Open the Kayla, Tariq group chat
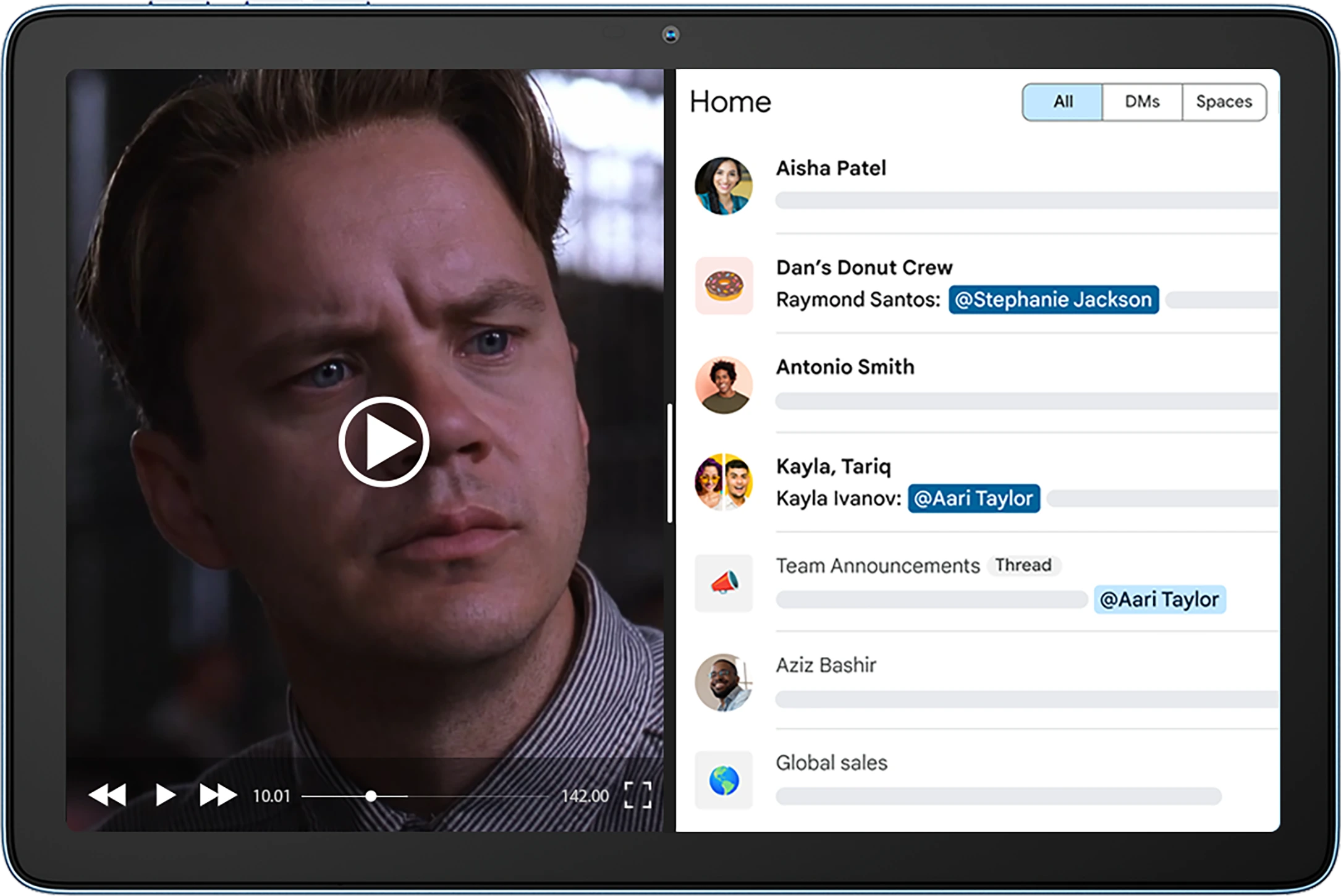This screenshot has height=896, width=1341. click(986, 483)
